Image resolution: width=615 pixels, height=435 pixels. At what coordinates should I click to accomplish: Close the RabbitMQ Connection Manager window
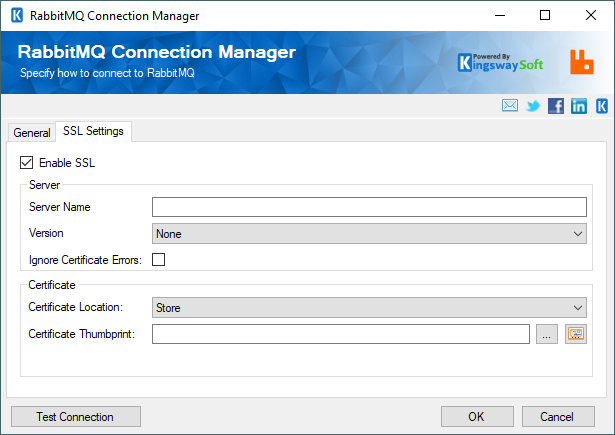(591, 15)
